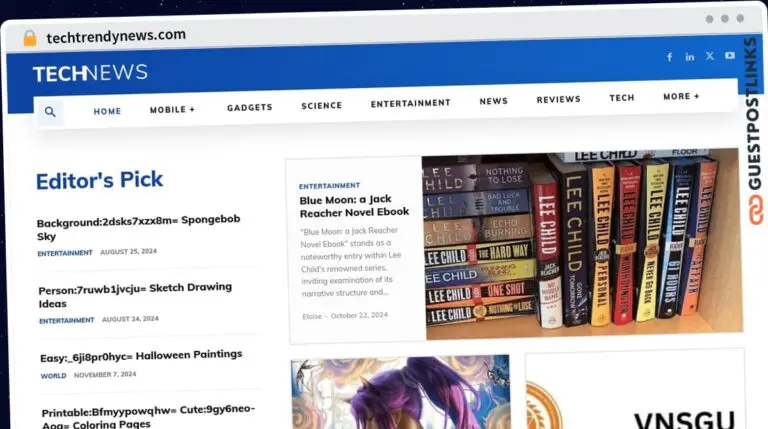Click the TechNews site logo

click(x=90, y=73)
